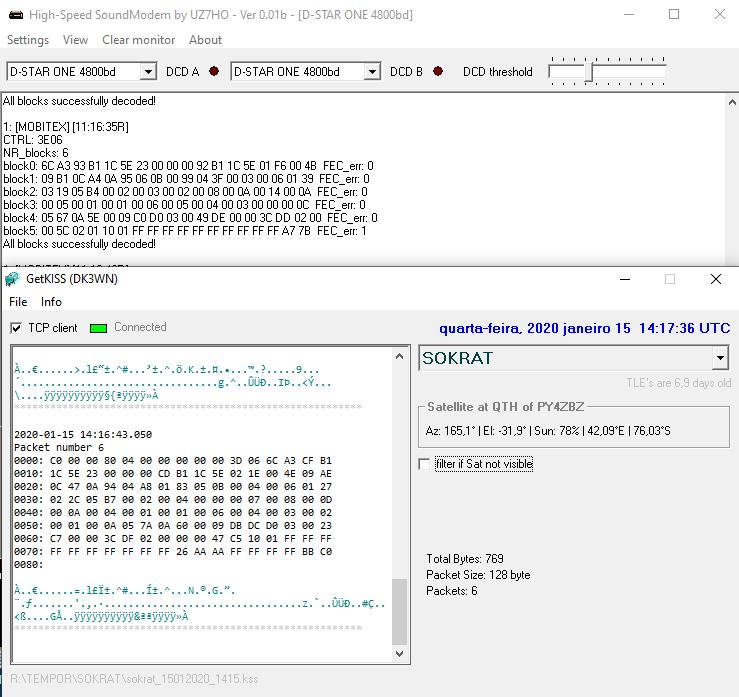Maximize the SoundModem window
The height and width of the screenshot is (697, 739).
[x=674, y=15]
